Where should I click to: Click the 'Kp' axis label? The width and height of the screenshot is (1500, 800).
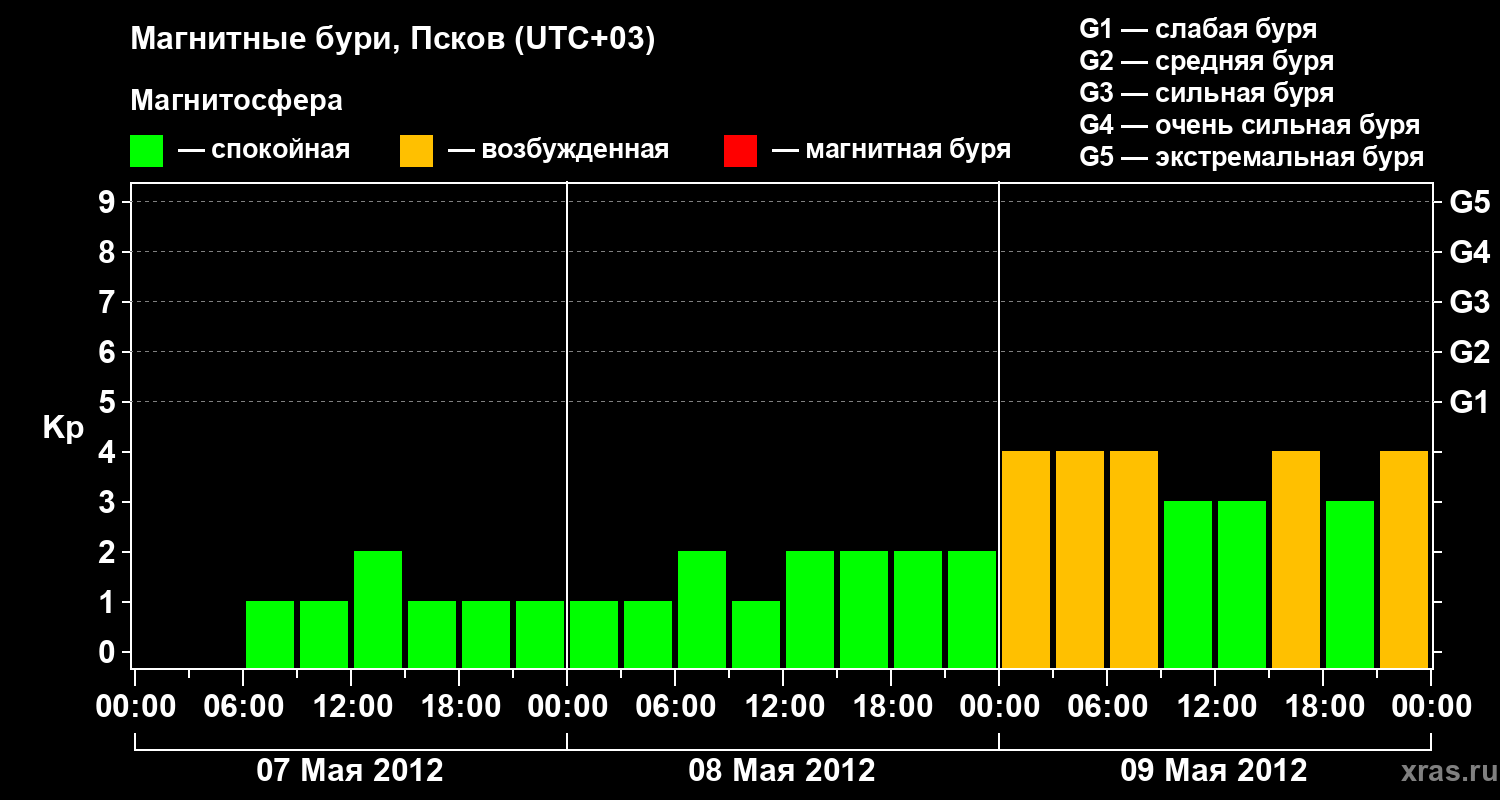(63, 429)
